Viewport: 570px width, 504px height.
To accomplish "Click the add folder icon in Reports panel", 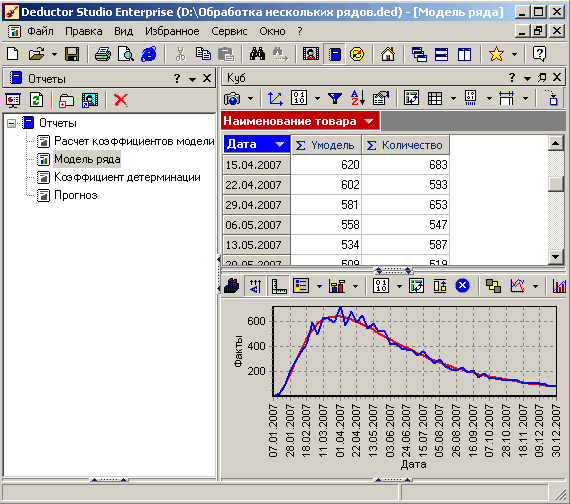I will click(66, 100).
